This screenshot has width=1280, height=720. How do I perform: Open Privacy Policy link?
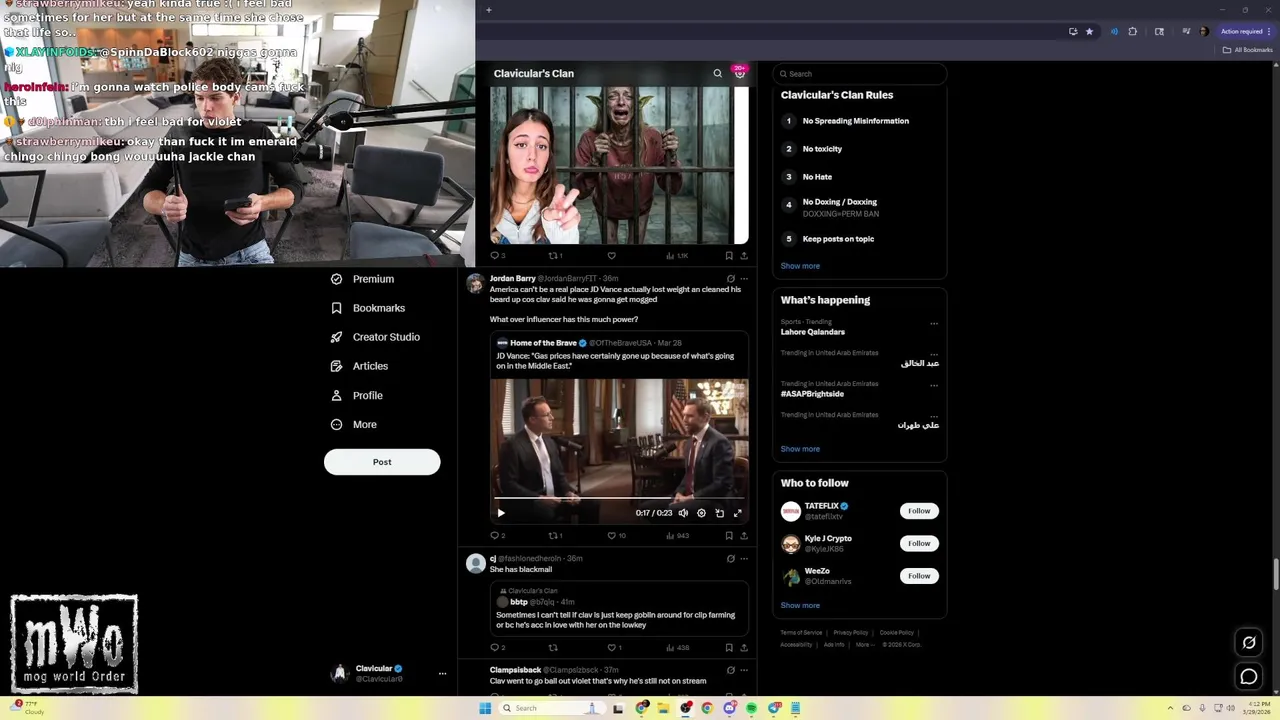[850, 633]
